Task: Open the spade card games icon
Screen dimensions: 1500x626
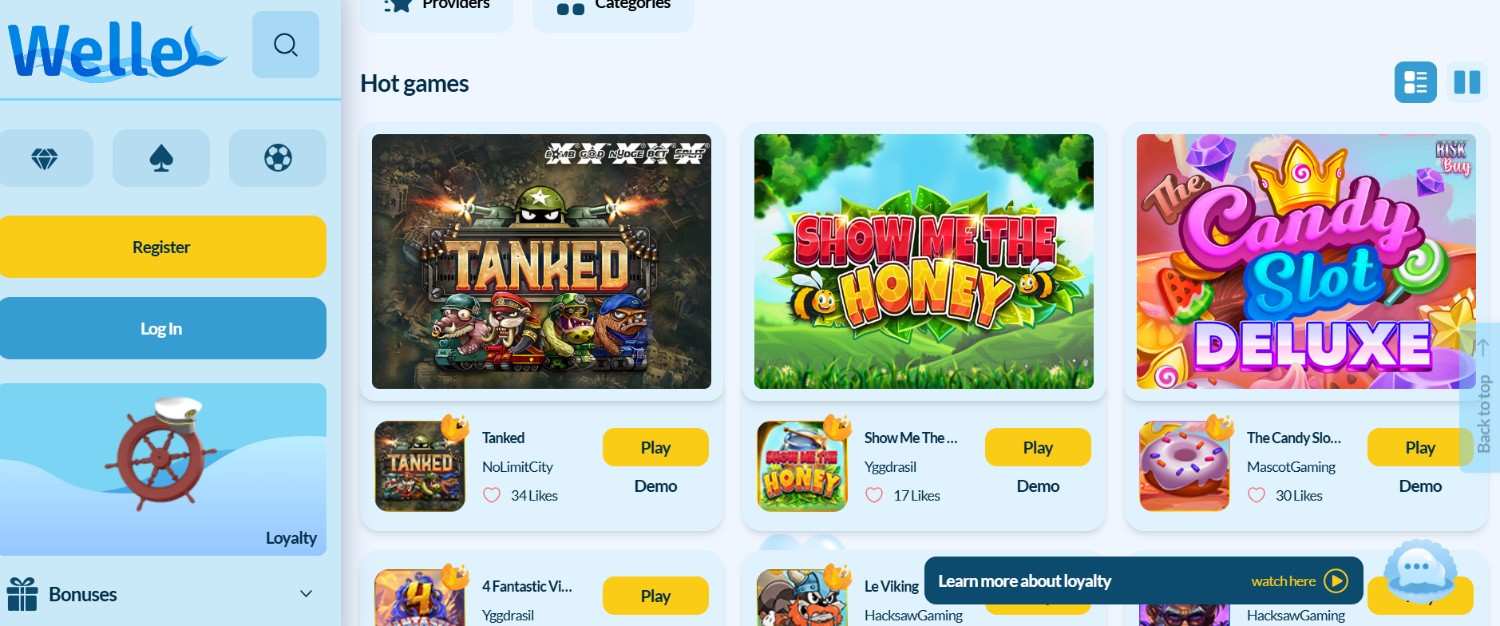Action: [x=161, y=158]
